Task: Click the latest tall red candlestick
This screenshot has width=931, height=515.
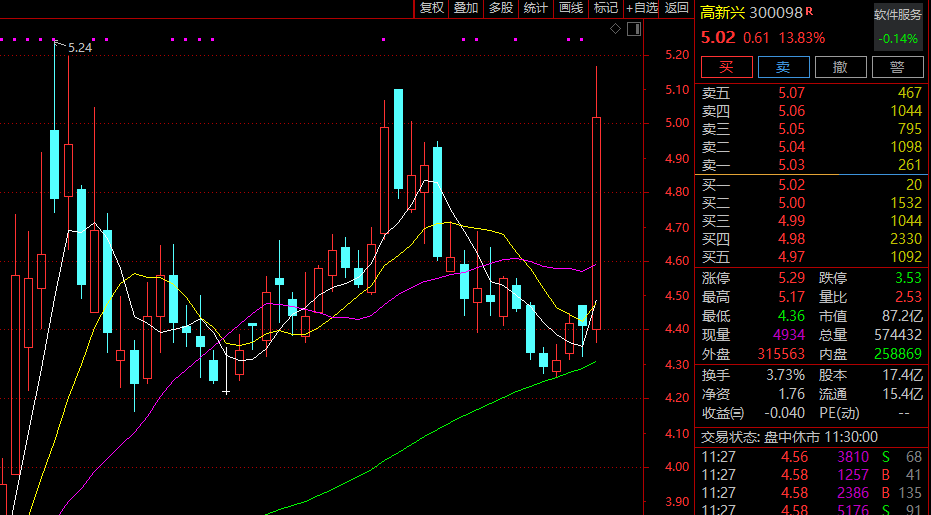Action: pos(597,223)
